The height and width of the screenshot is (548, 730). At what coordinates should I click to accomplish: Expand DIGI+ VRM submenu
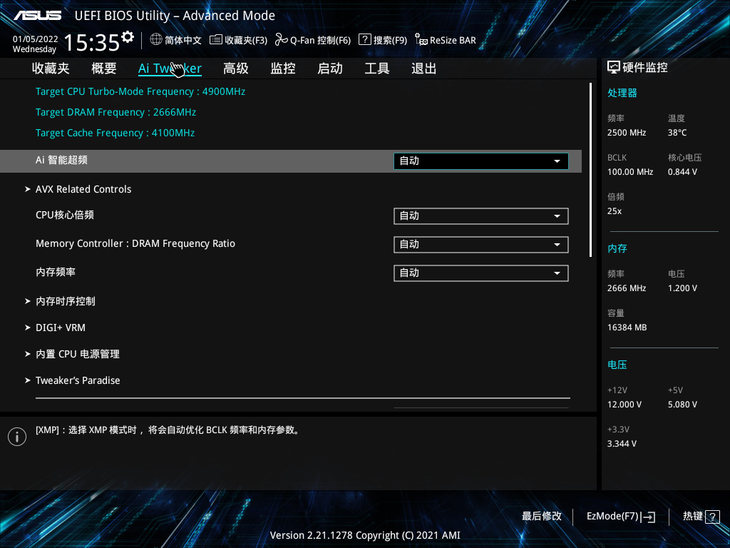60,327
